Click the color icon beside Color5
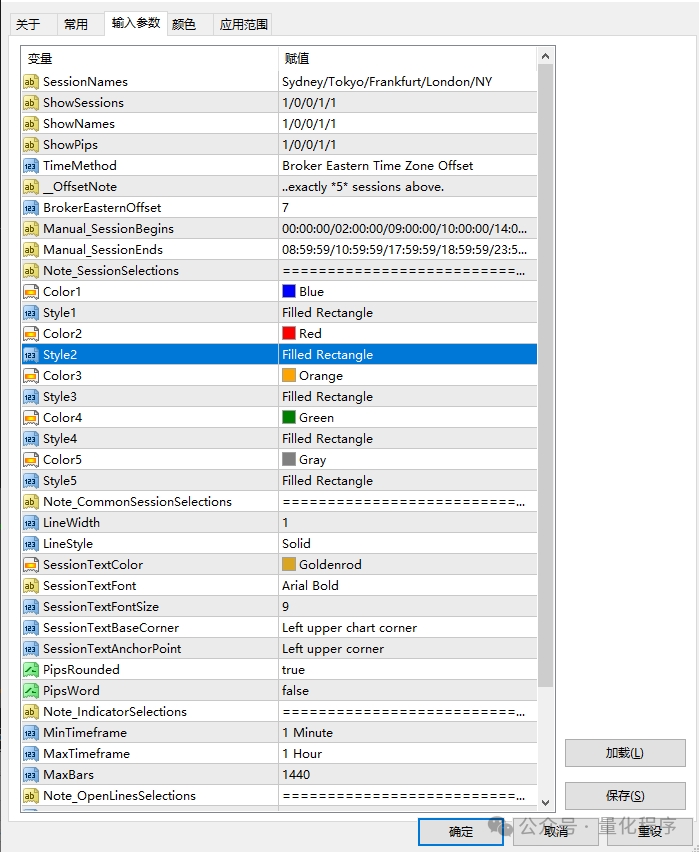The height and width of the screenshot is (852, 699). click(30, 460)
